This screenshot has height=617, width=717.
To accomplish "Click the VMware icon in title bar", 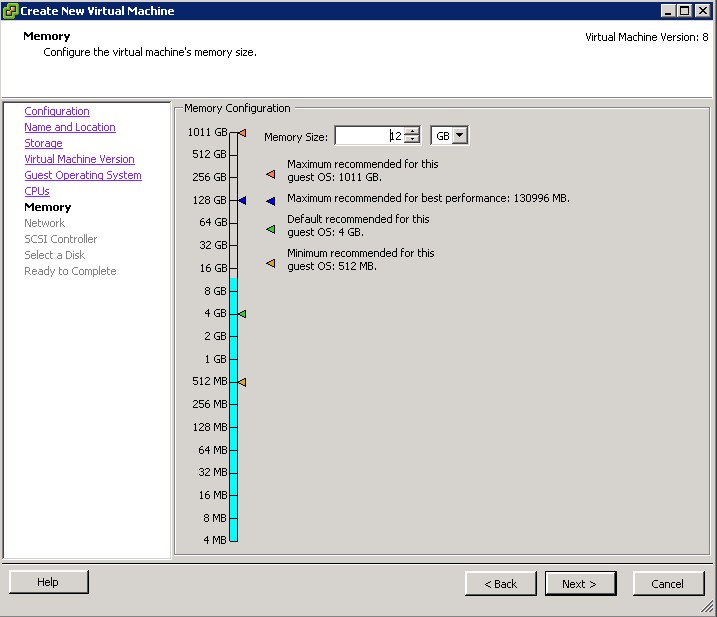I will (10, 11).
